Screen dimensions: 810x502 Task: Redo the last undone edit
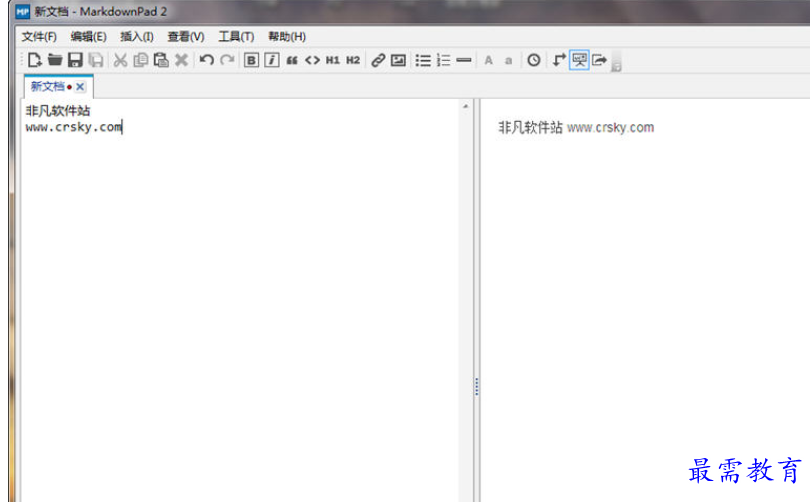click(x=227, y=60)
